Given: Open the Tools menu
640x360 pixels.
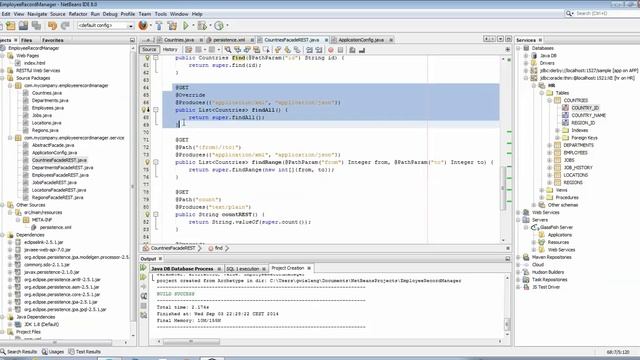Looking at the screenshot, I should tap(160, 14).
